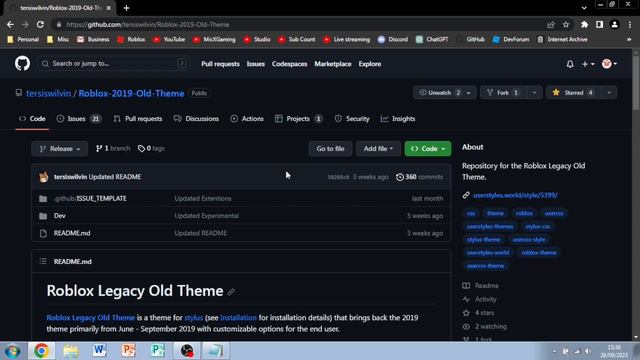Open the Dev folder
The height and width of the screenshot is (360, 640).
(60, 216)
